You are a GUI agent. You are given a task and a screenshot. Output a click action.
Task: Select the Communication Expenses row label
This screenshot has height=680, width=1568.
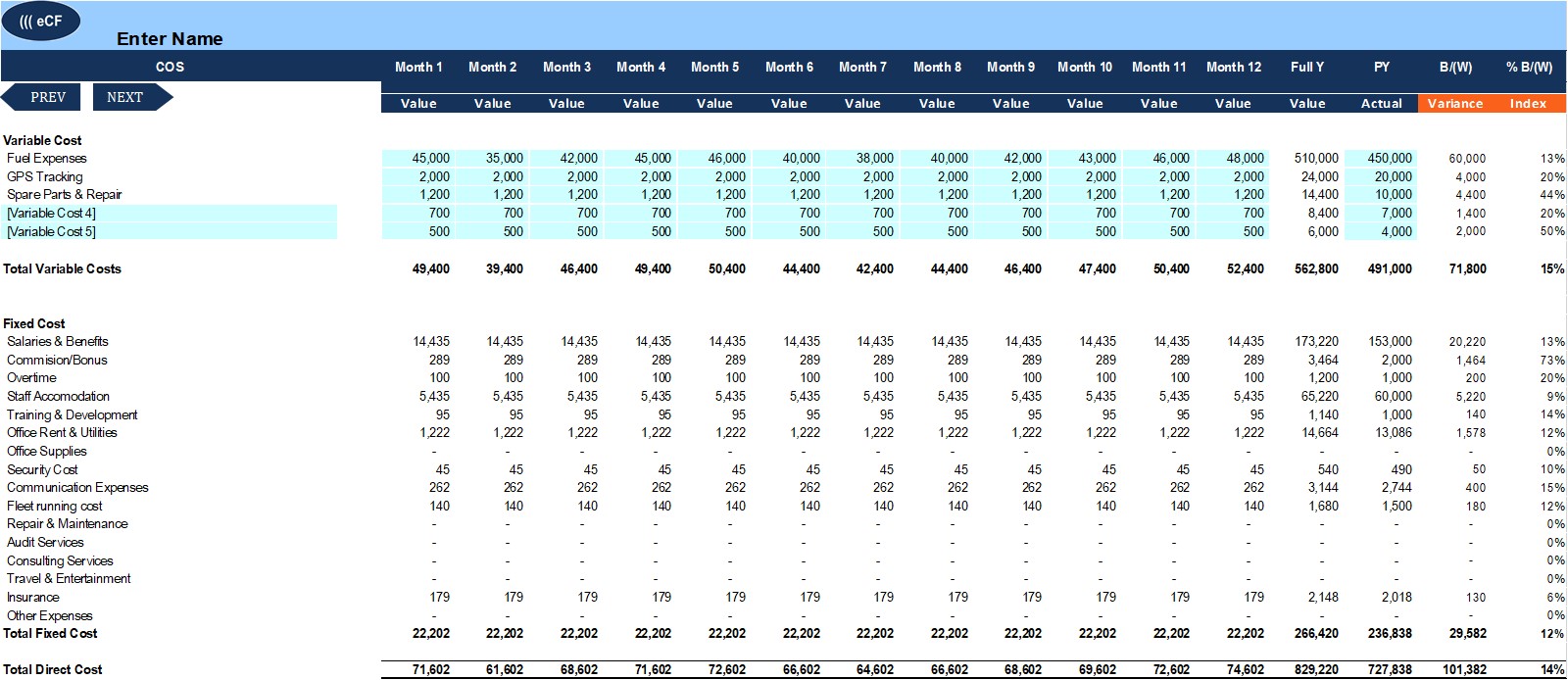pos(77,487)
